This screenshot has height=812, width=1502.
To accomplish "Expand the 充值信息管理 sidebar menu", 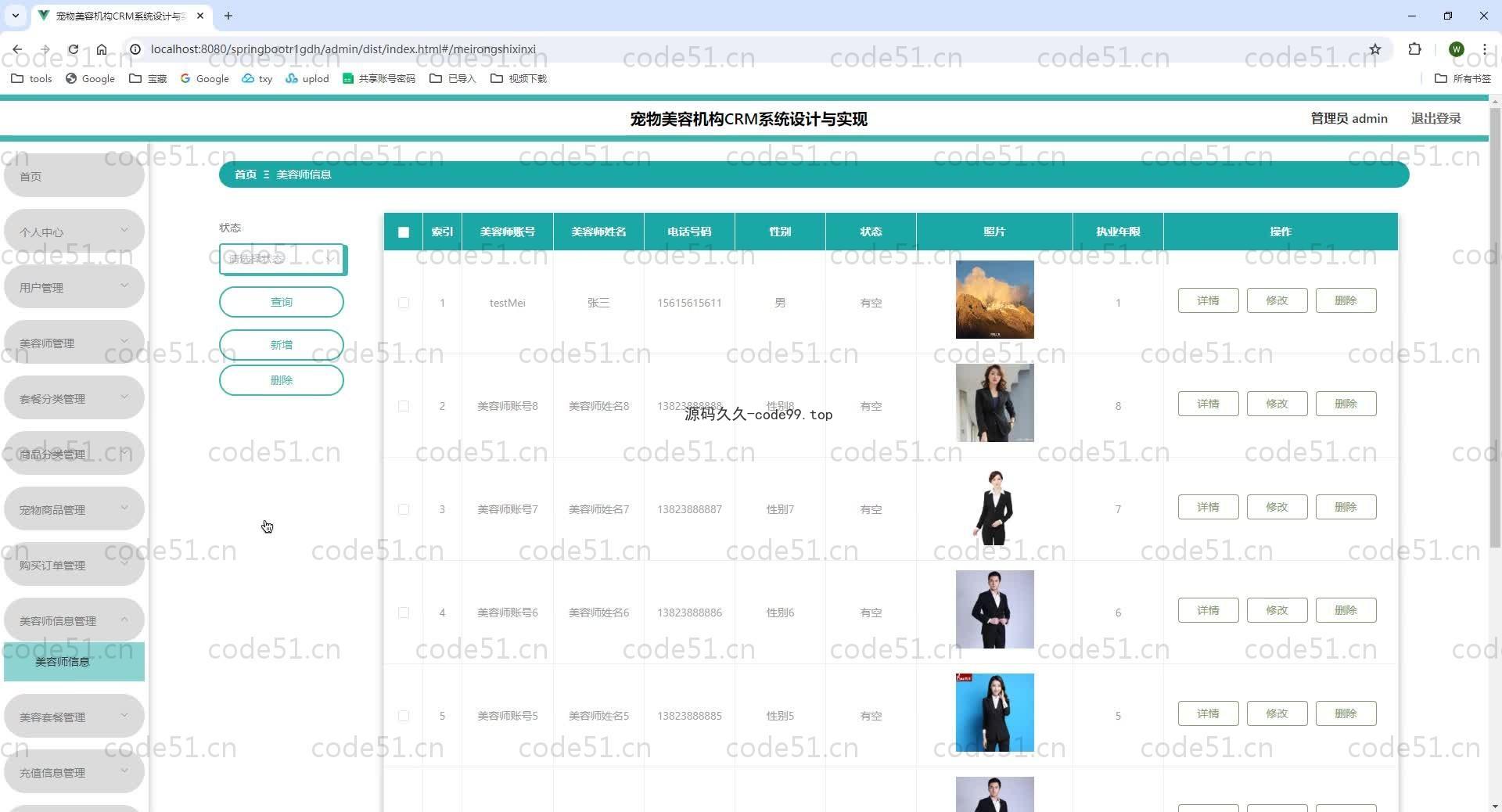I will [74, 772].
